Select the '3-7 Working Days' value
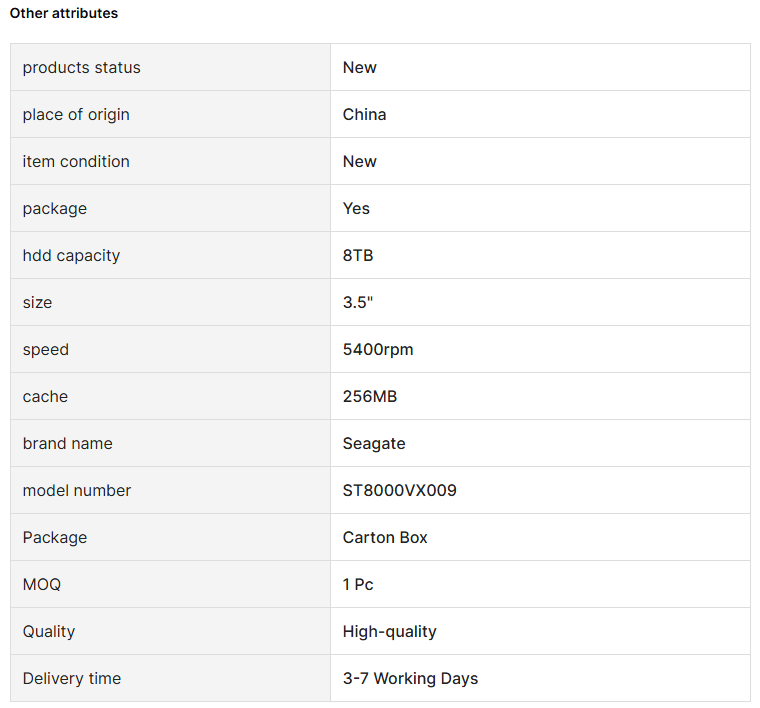The image size is (760, 708). pyautogui.click(x=410, y=679)
